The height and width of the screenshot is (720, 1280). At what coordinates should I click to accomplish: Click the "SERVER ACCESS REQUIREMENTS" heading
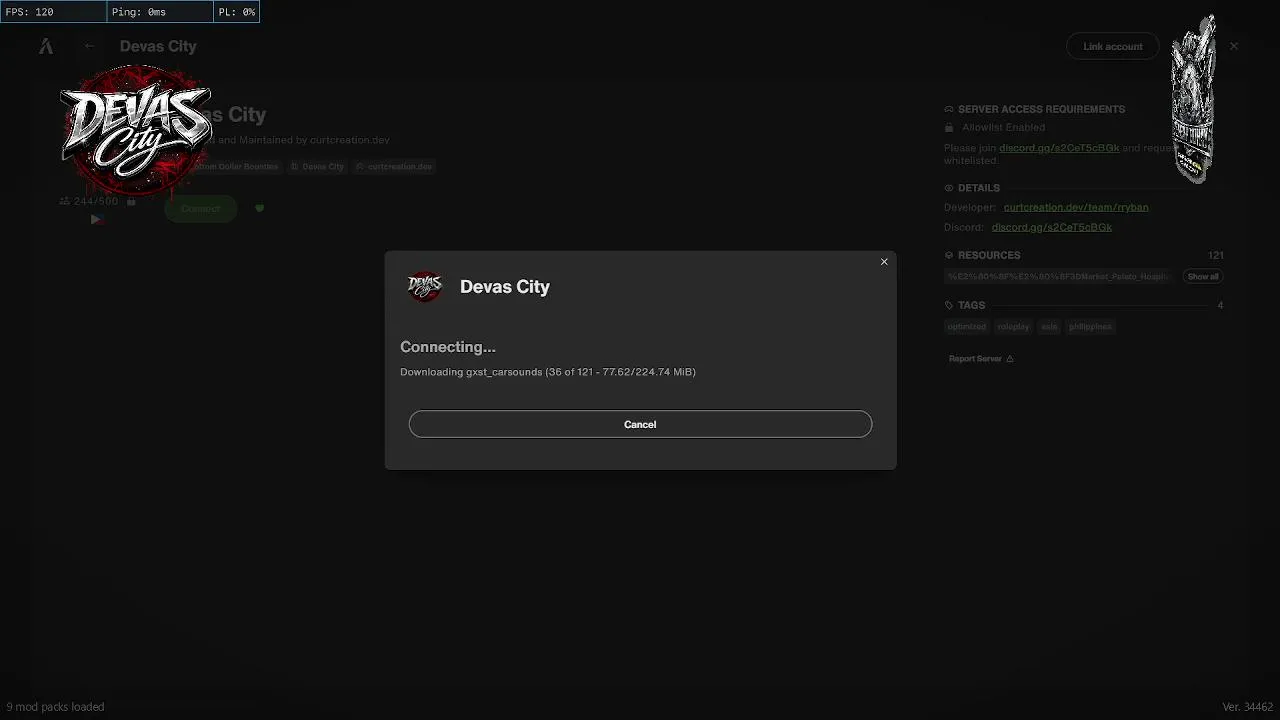pos(1041,109)
